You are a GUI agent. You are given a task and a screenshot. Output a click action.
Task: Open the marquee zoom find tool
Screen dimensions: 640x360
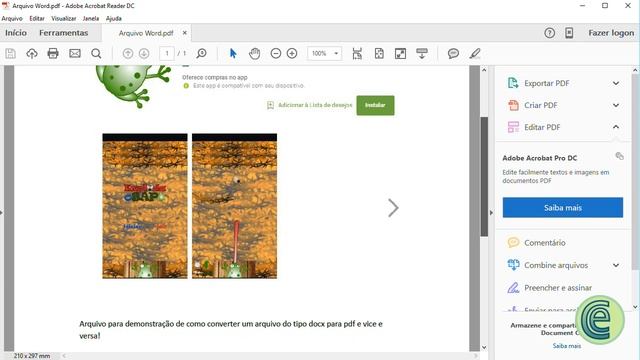(x=202, y=53)
